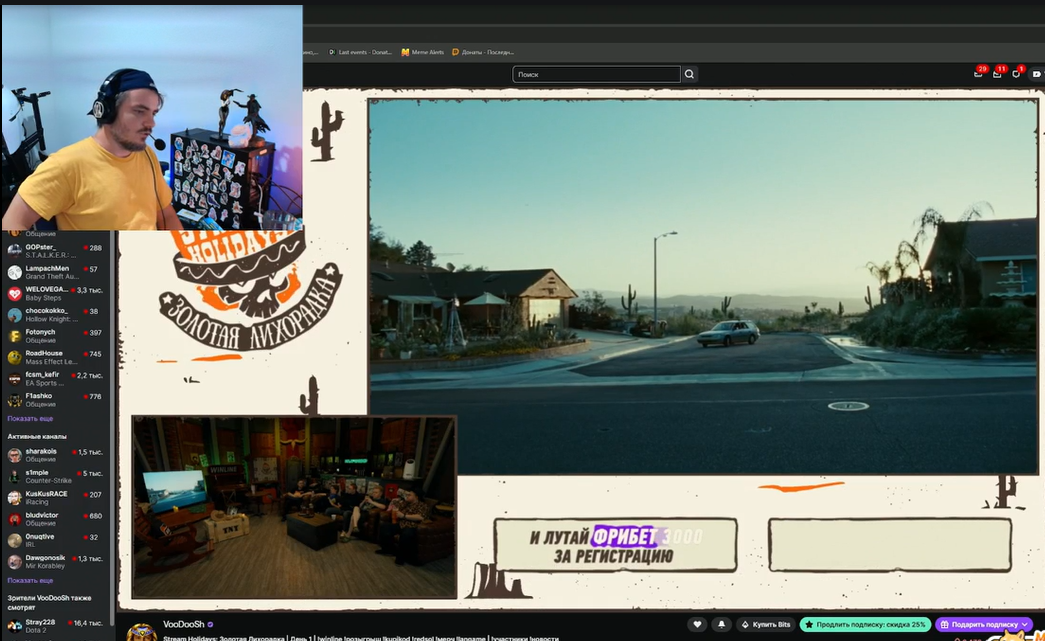Screen dimensions: 1045x641
Task: Click fcsm_kefir channel avatar
Action: pos(15,379)
